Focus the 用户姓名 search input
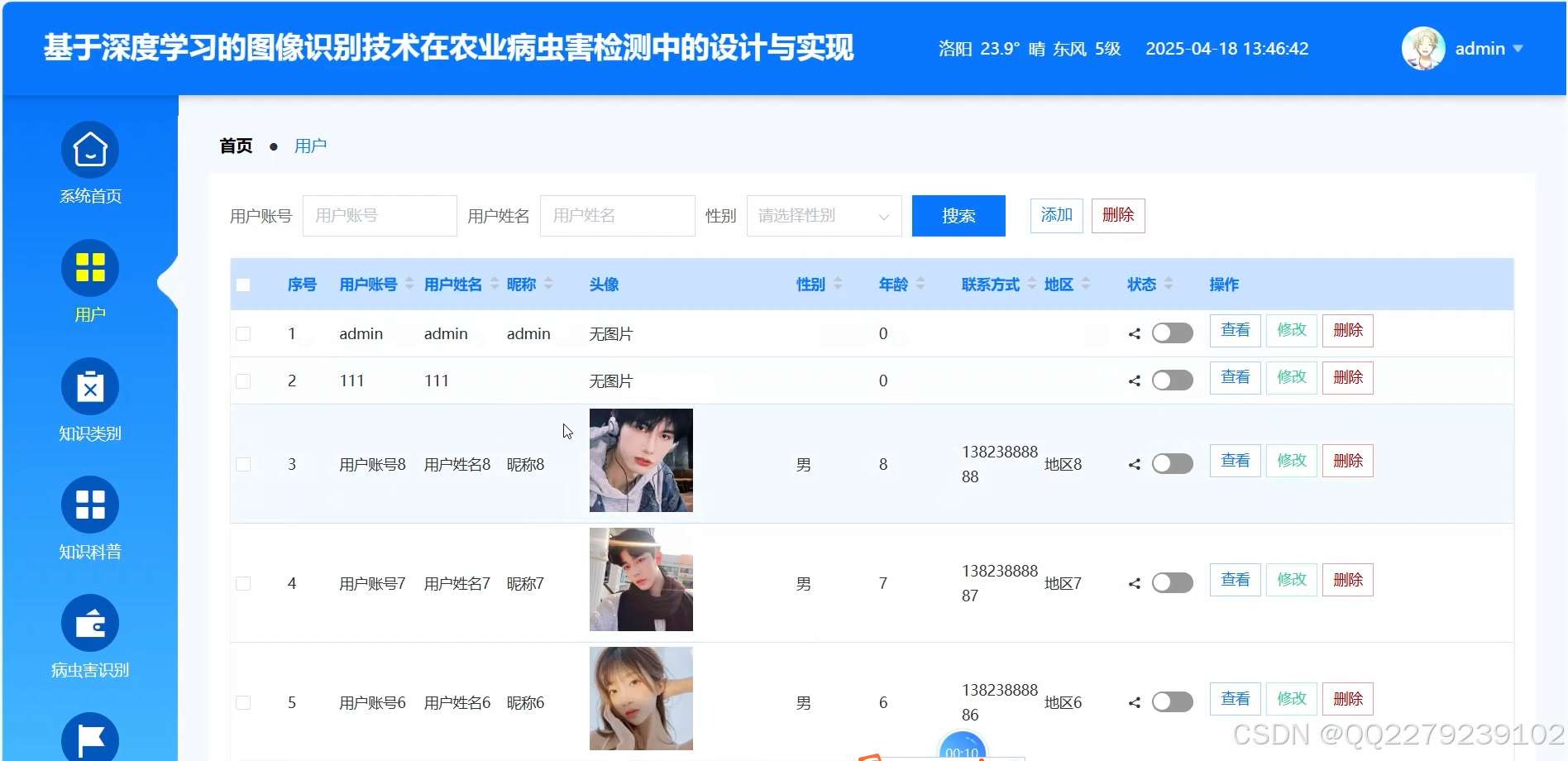The height and width of the screenshot is (761, 1568). tap(617, 216)
